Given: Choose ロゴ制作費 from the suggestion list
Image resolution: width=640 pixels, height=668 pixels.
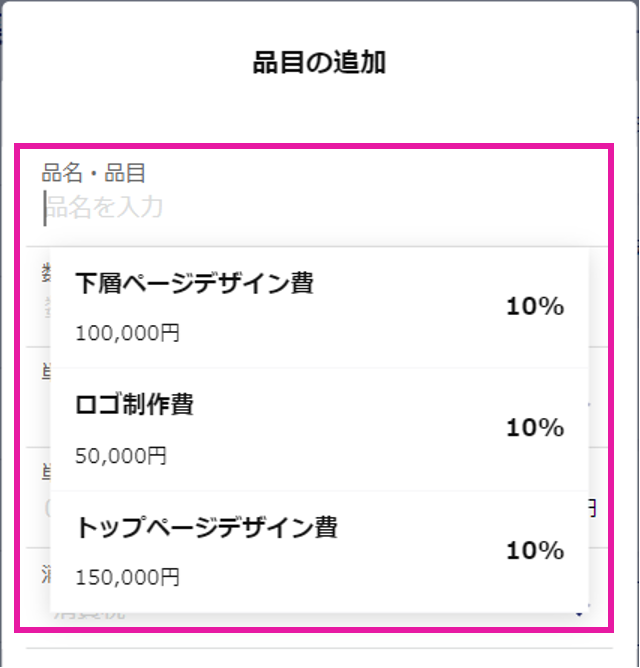Looking at the screenshot, I should (319, 429).
